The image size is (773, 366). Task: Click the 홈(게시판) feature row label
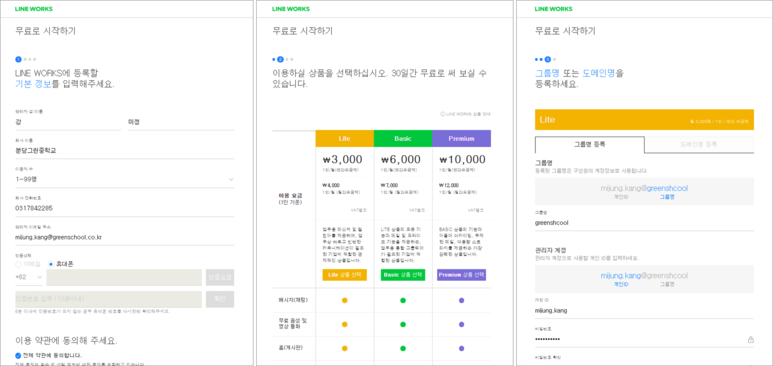point(290,348)
